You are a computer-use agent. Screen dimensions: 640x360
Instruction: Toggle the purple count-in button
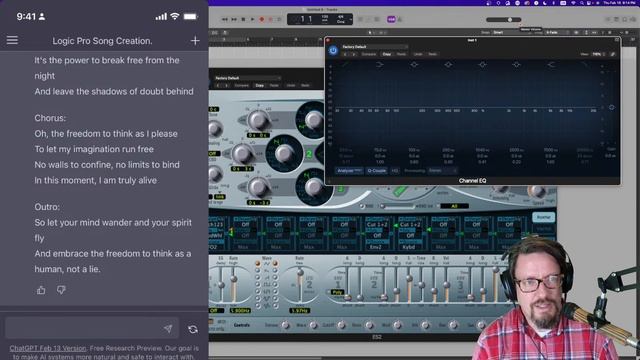[x=391, y=19]
